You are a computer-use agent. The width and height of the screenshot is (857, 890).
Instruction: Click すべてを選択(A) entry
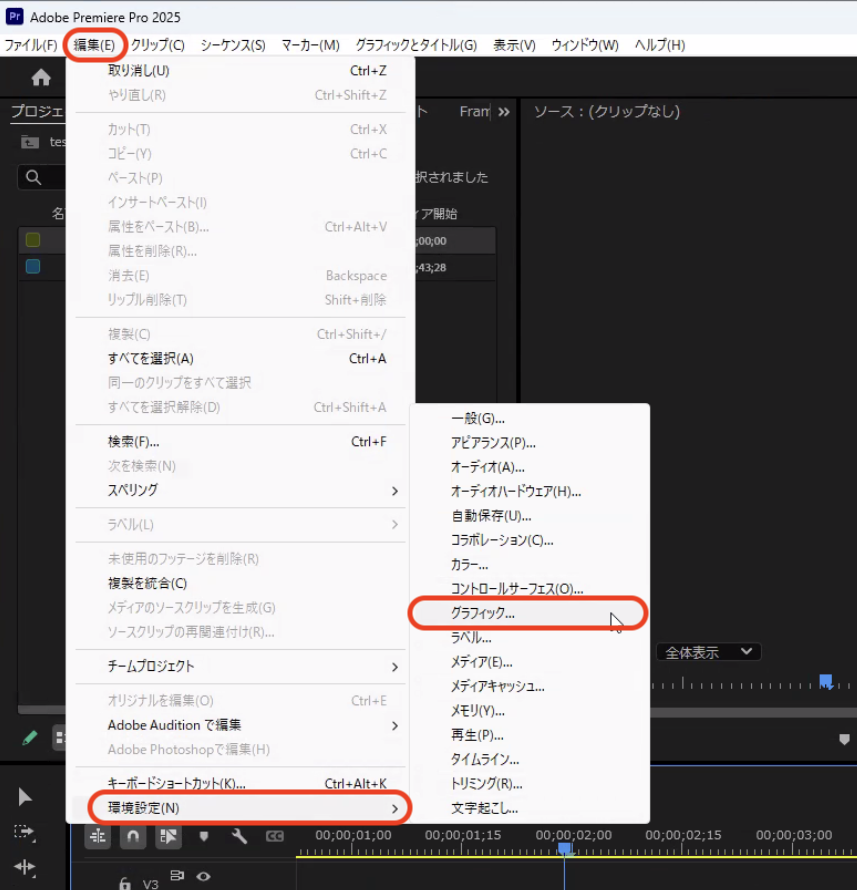(150, 358)
